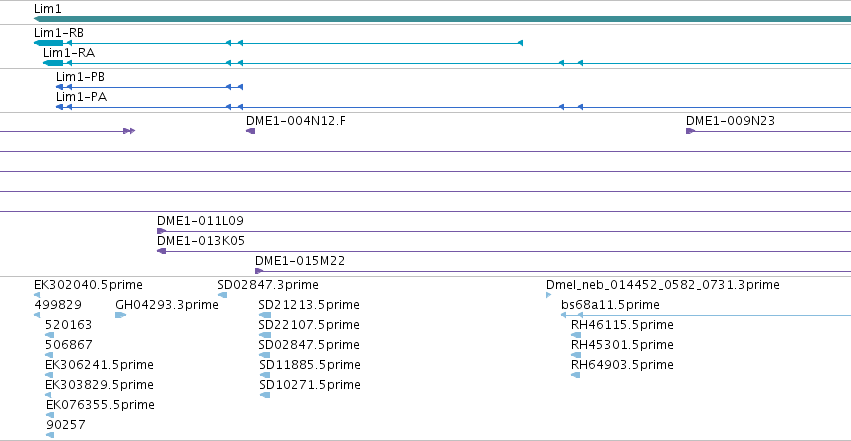851x441 pixels.
Task: Select the Lim1-RB transcript label
Action: pyautogui.click(x=59, y=33)
